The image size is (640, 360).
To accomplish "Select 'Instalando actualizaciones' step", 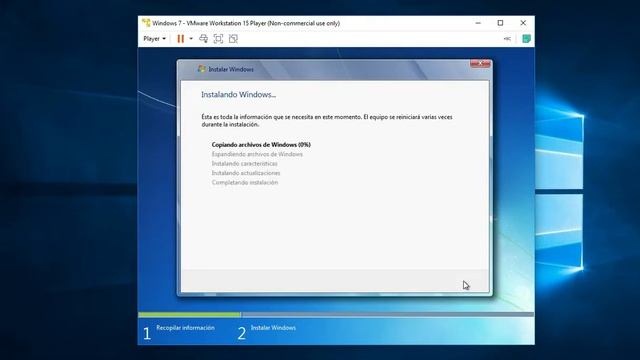I will click(x=246, y=173).
